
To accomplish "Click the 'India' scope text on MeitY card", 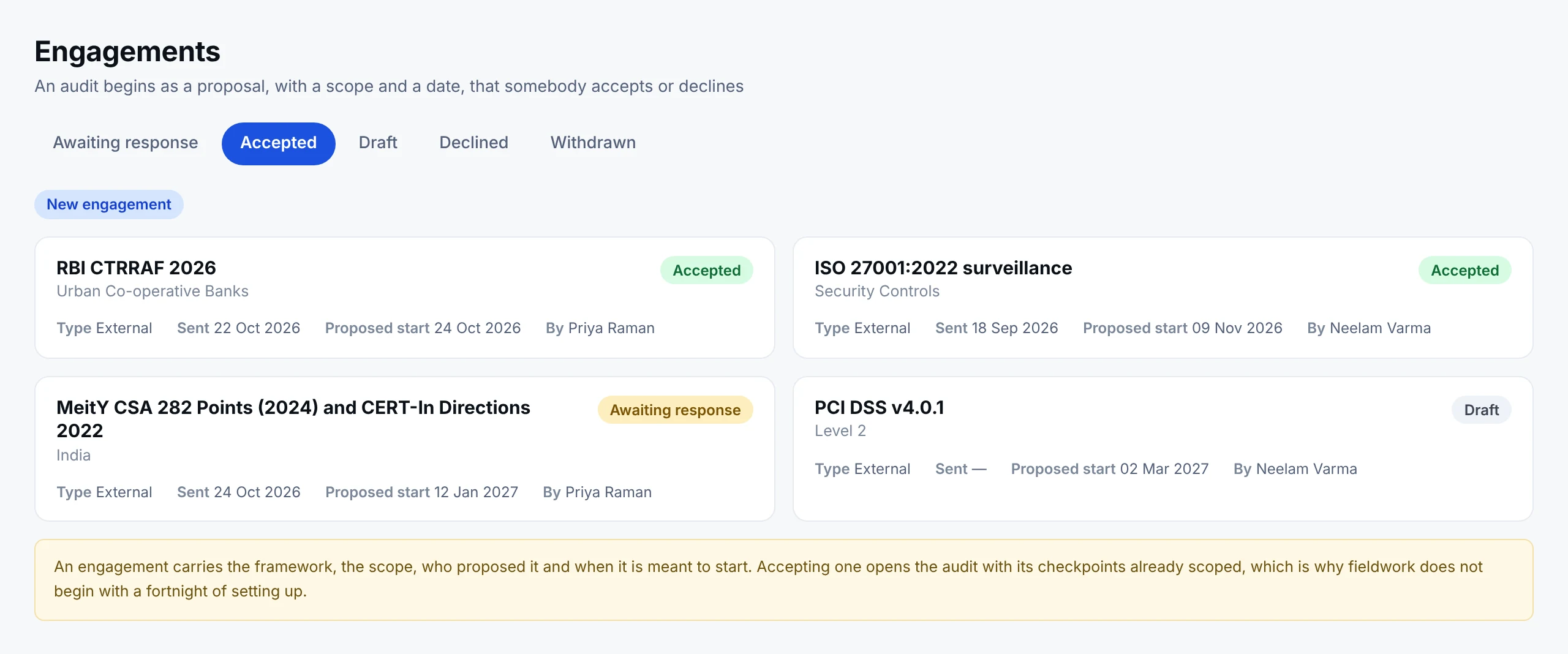I will tap(73, 456).
